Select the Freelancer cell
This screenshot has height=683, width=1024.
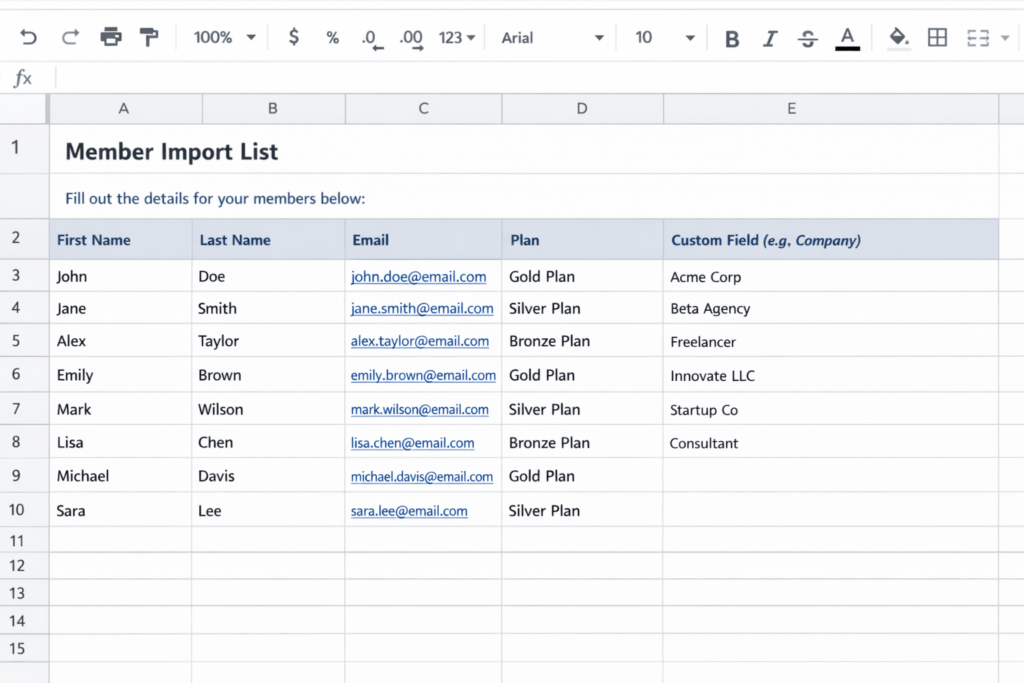pyautogui.click(x=831, y=341)
